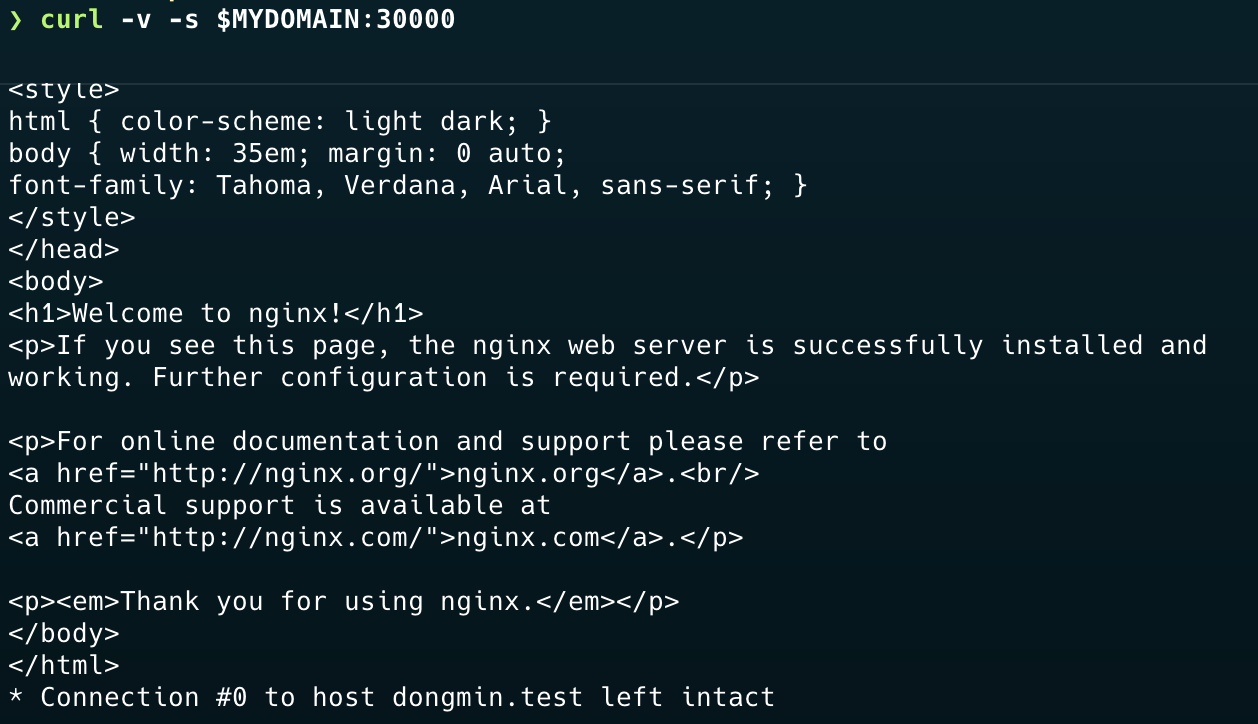Click the curl command word

[x=72, y=19]
